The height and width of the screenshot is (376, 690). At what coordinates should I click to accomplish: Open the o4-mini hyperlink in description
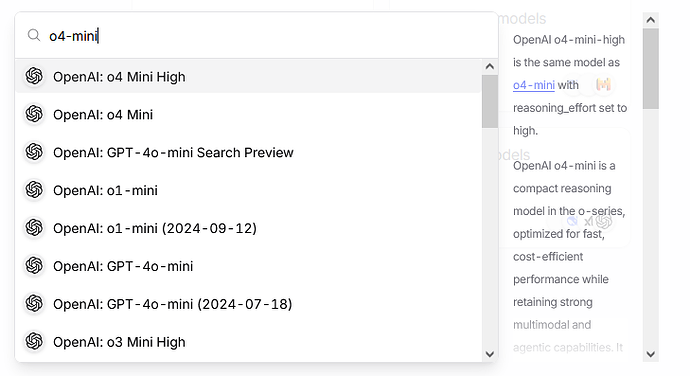pyautogui.click(x=533, y=85)
